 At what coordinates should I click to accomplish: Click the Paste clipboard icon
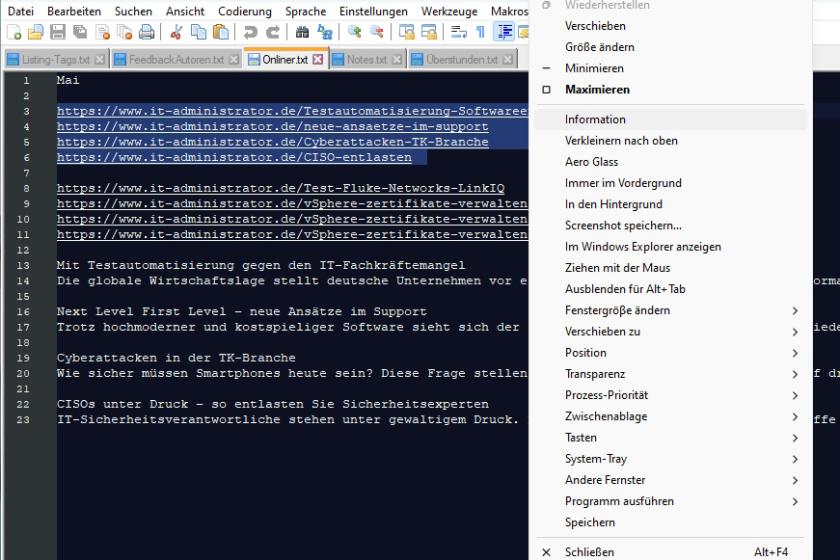pyautogui.click(x=221, y=32)
